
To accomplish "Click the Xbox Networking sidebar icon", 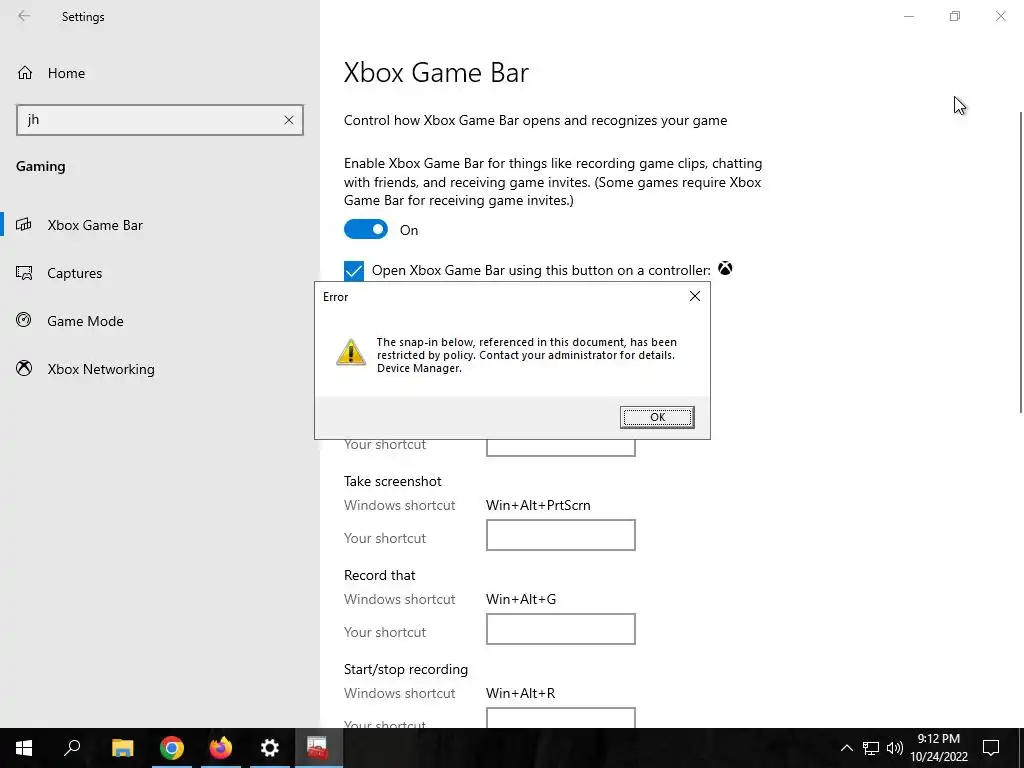I will coord(24,368).
